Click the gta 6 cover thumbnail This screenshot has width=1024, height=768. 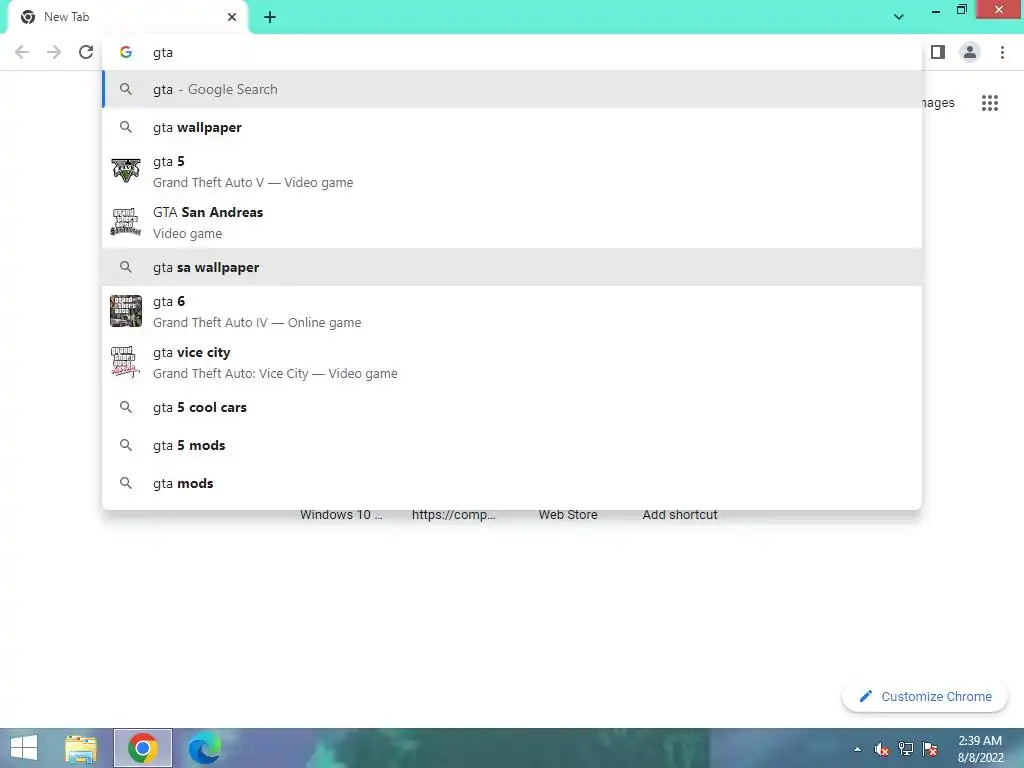[125, 311]
